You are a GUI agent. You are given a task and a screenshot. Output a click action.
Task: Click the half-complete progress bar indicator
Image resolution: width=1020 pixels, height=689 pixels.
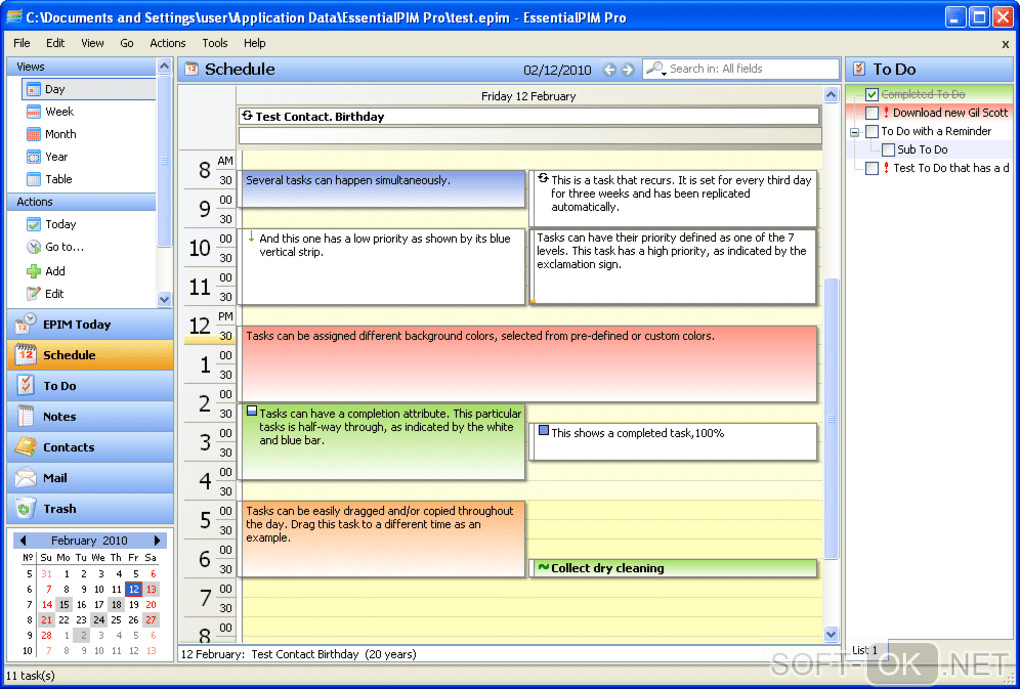pos(252,411)
